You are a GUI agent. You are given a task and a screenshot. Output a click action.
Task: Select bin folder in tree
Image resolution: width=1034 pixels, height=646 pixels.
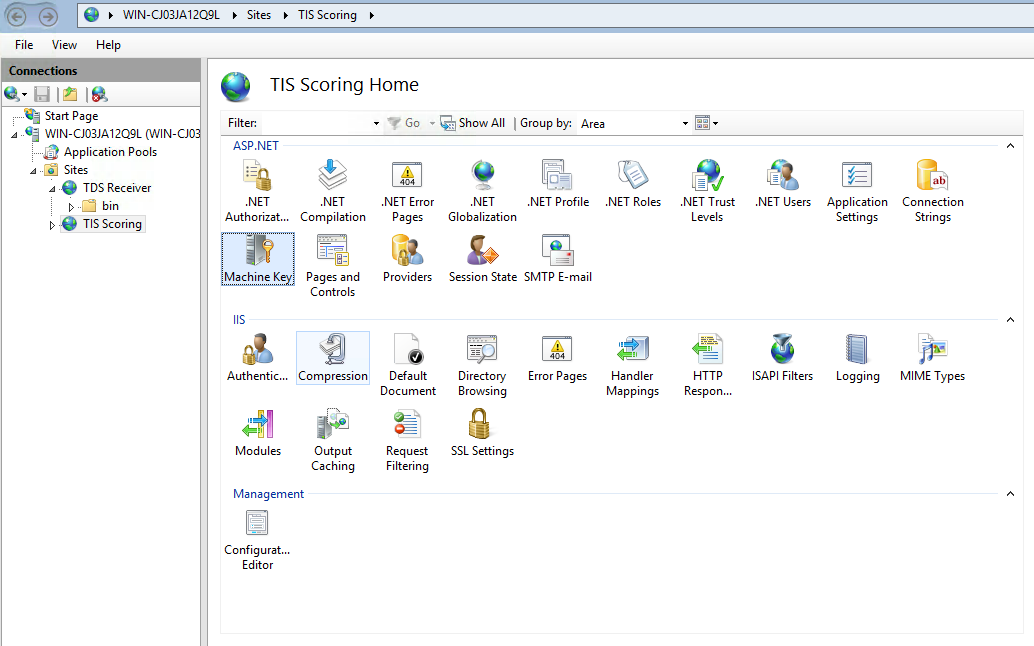pos(110,206)
